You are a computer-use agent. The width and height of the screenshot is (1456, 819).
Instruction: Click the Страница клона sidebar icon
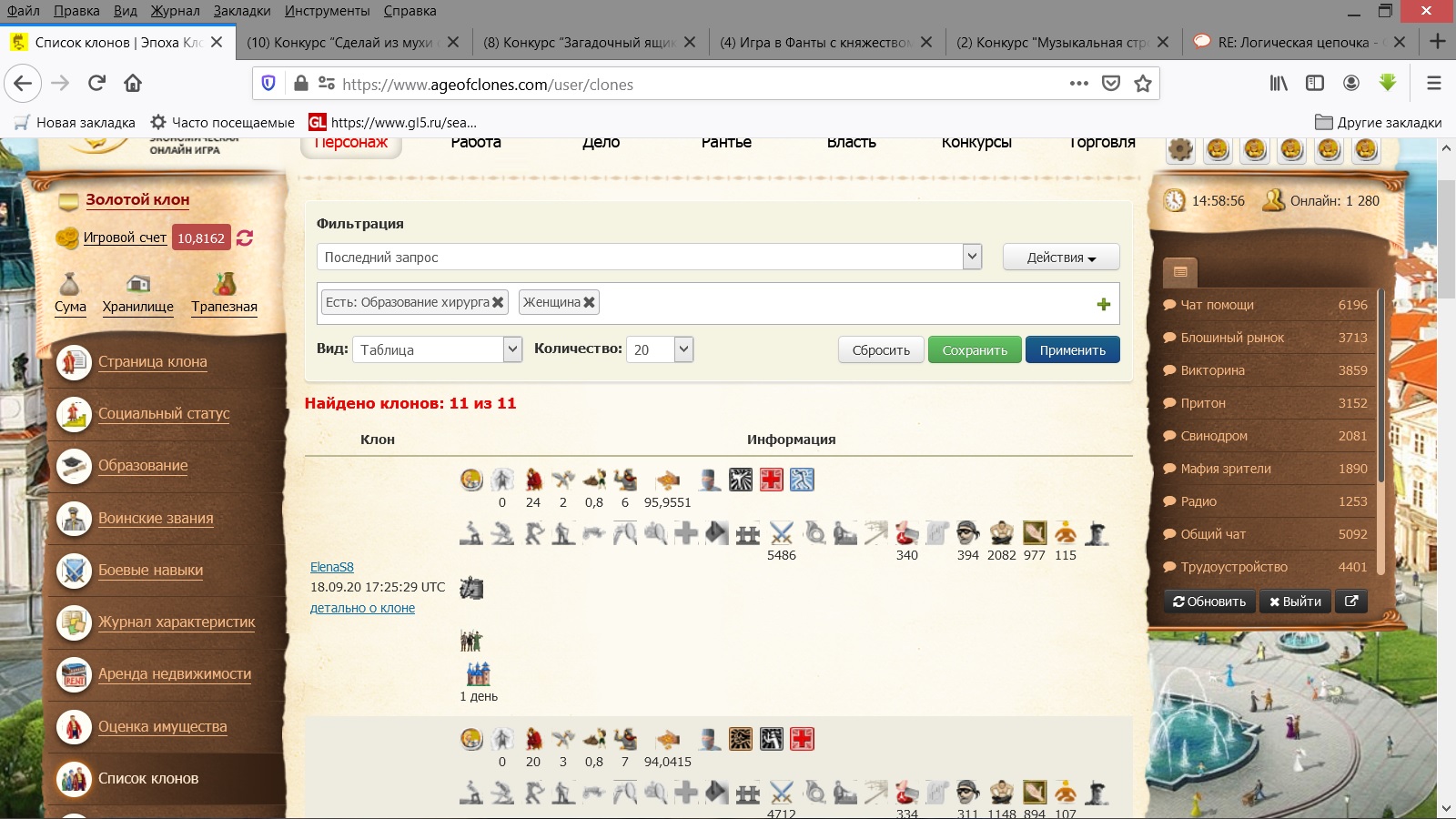[x=74, y=362]
